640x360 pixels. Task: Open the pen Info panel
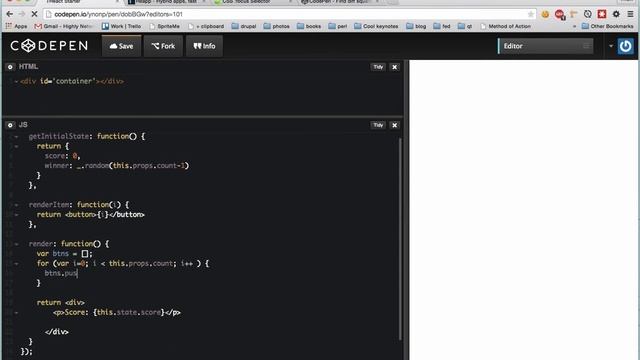204,46
